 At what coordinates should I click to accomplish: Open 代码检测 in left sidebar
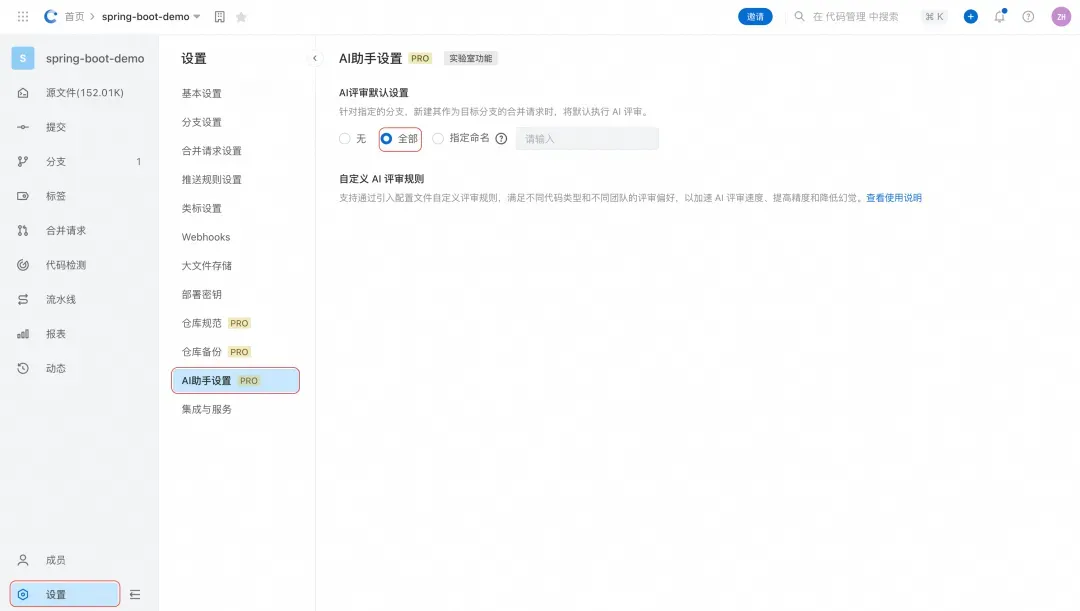tap(66, 265)
